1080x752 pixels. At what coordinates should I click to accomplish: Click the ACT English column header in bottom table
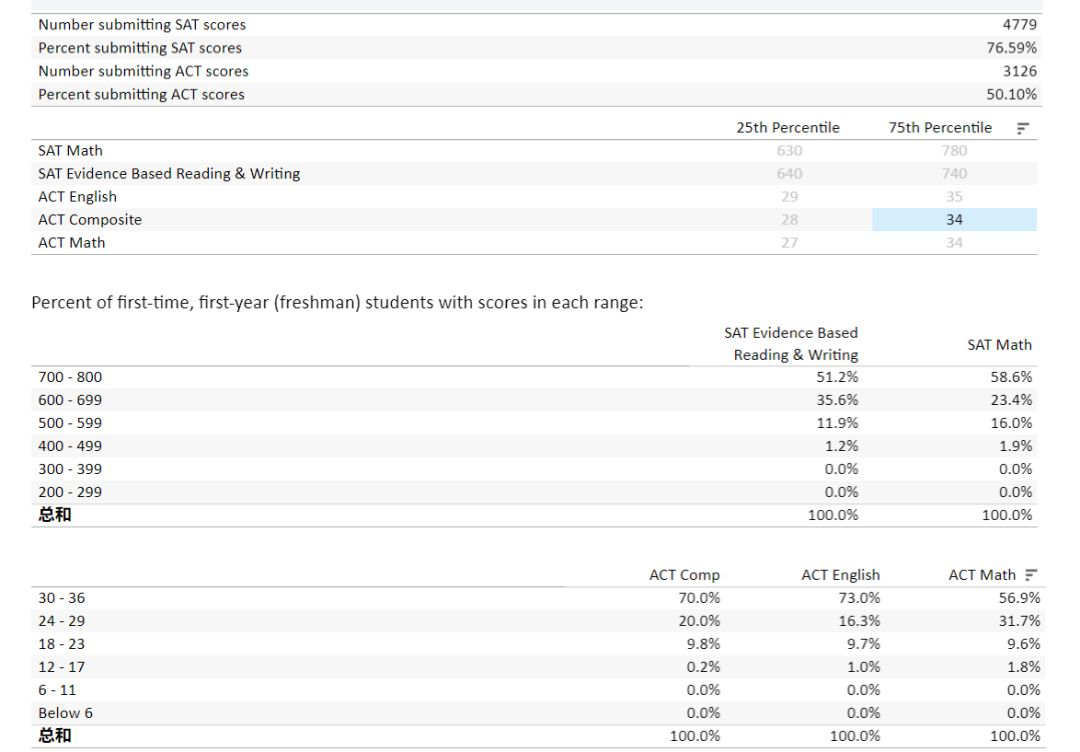(840, 575)
